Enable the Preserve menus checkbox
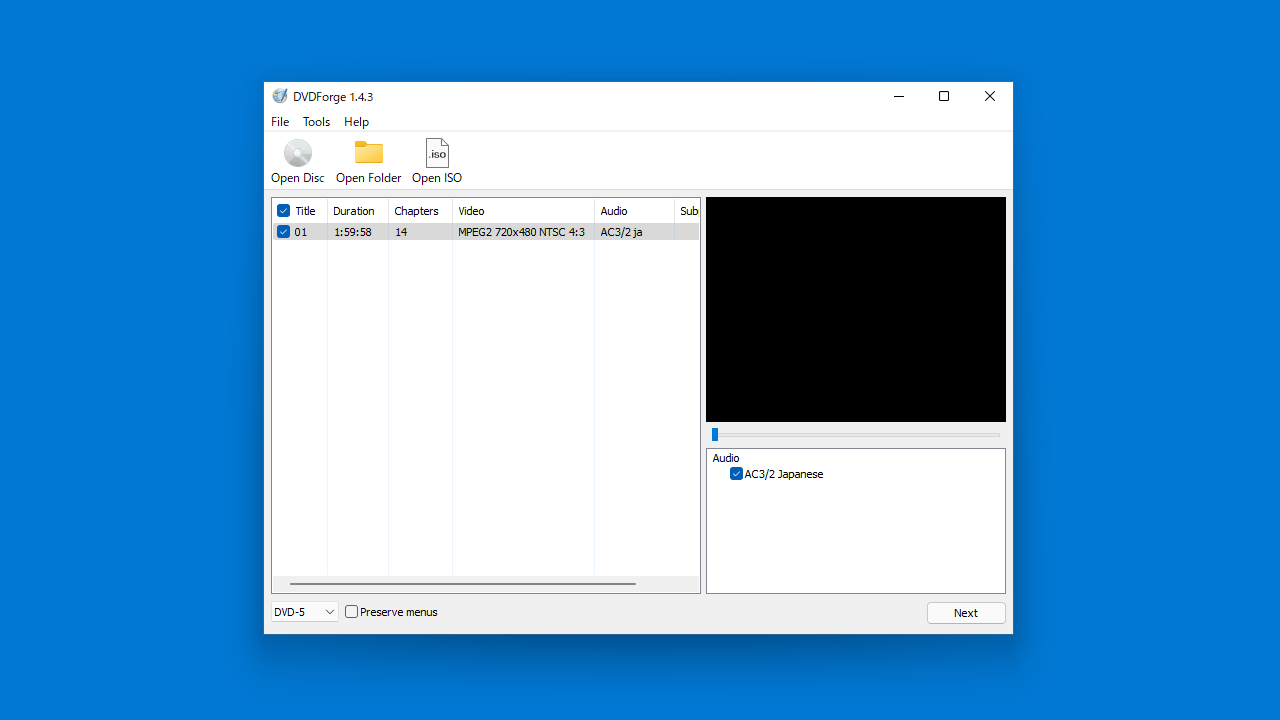 coord(351,612)
